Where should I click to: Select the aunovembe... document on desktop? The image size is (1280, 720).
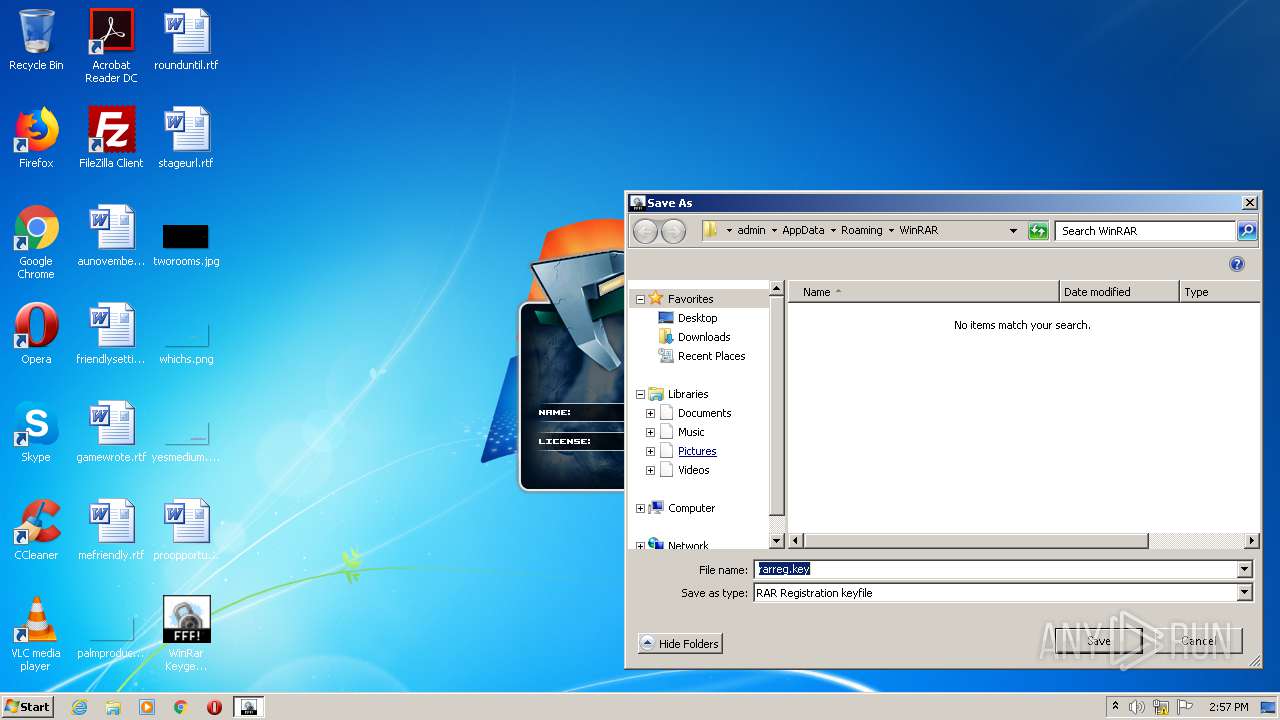click(x=111, y=236)
